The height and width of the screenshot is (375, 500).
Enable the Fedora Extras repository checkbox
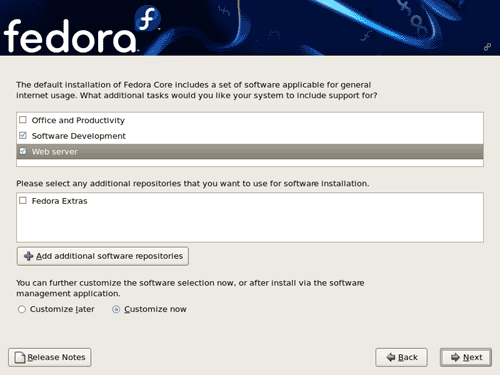[23, 200]
